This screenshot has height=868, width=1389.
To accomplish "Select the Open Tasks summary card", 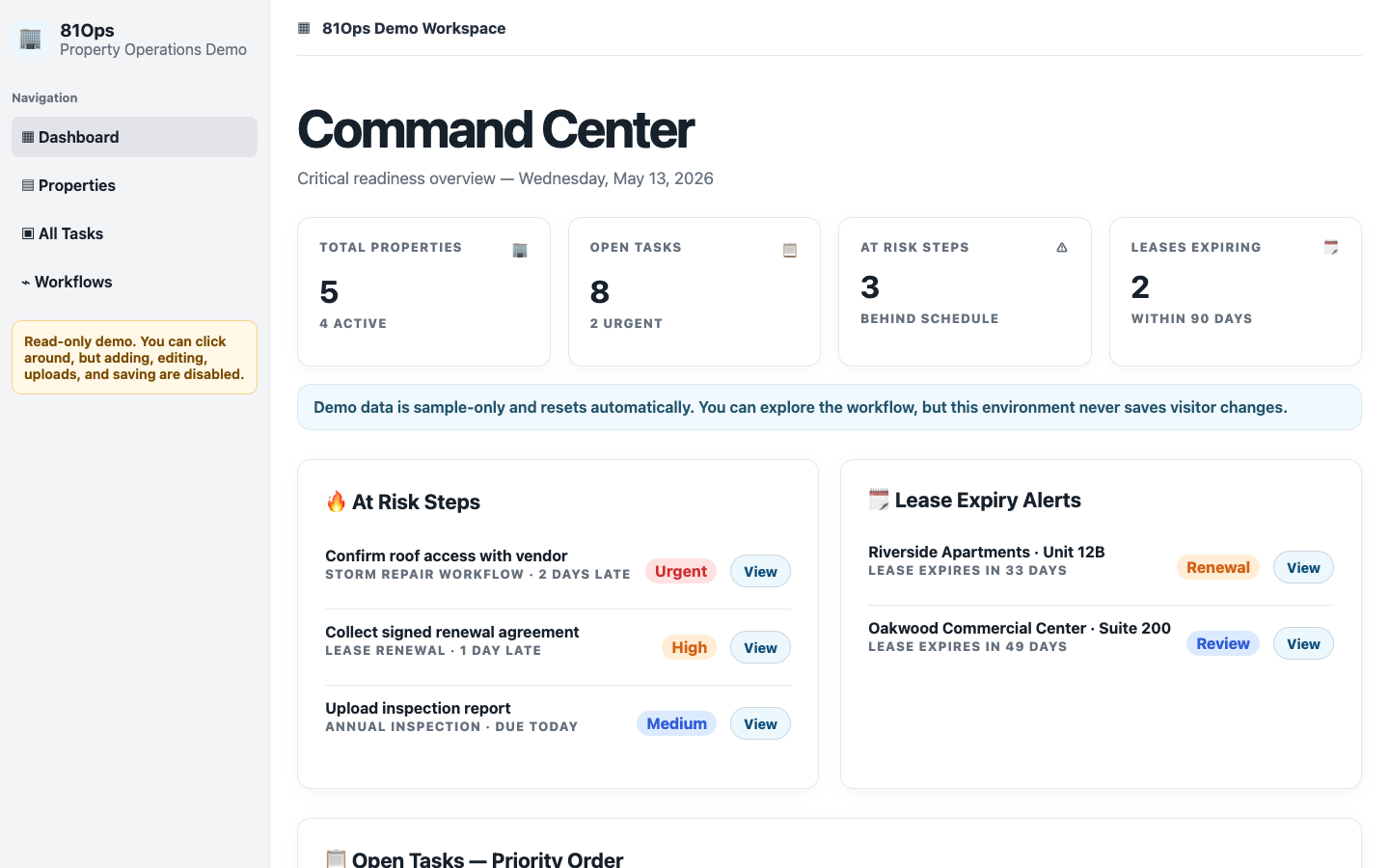I will point(694,291).
